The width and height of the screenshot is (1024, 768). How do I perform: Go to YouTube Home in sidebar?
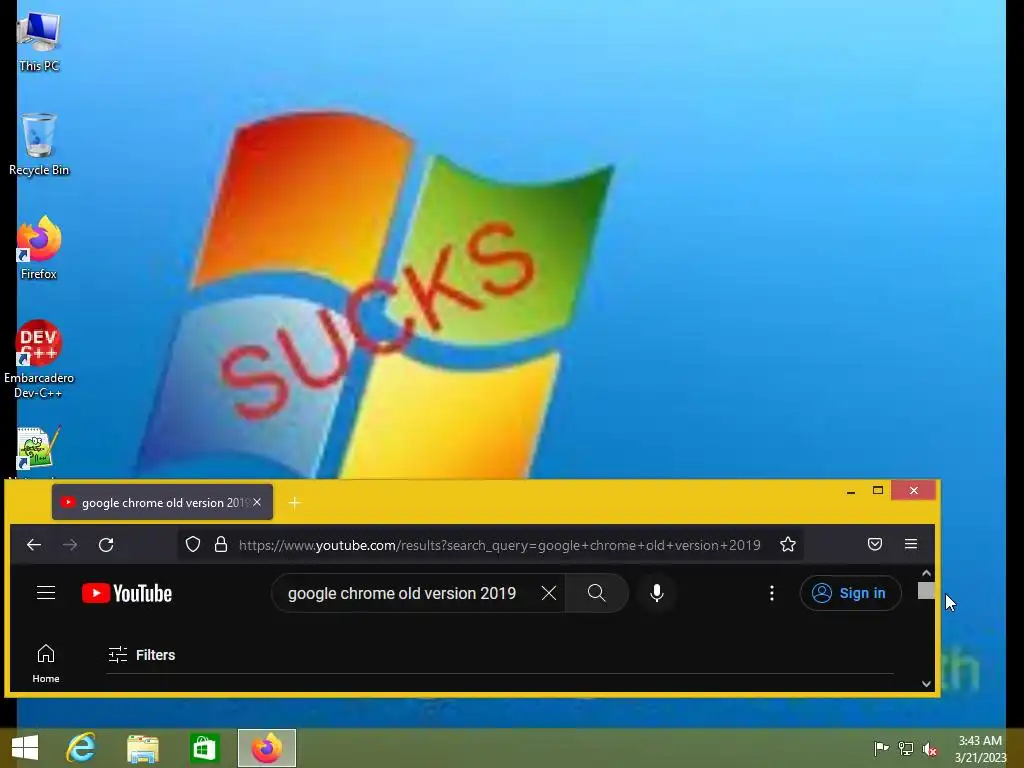pos(46,663)
